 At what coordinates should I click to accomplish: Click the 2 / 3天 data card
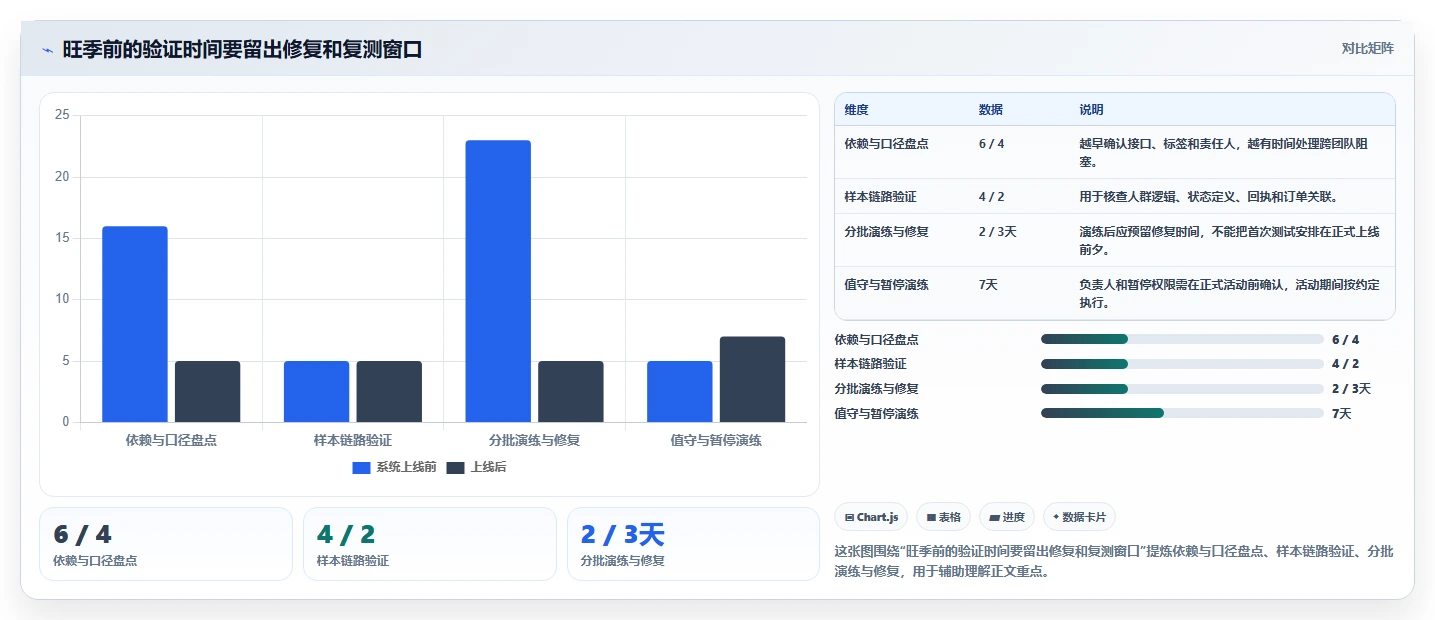[x=693, y=544]
